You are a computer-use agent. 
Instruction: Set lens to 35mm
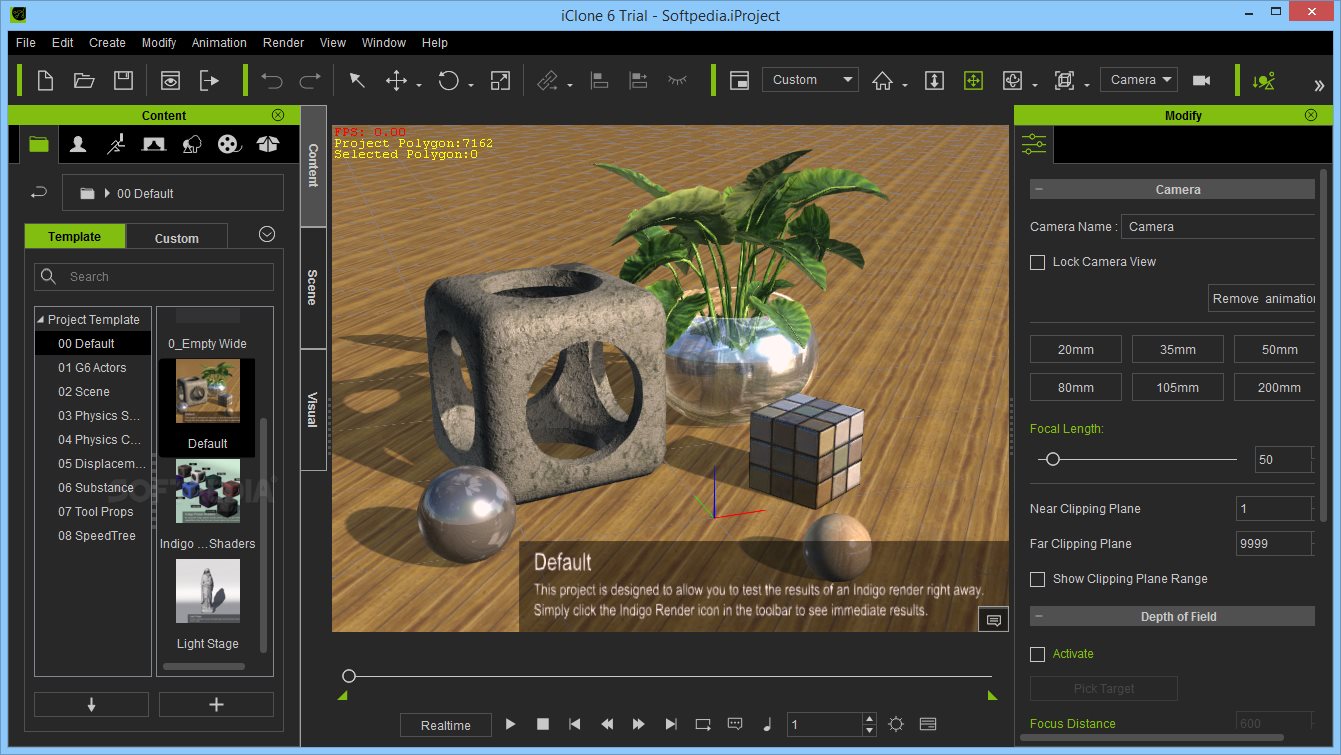[1178, 350]
